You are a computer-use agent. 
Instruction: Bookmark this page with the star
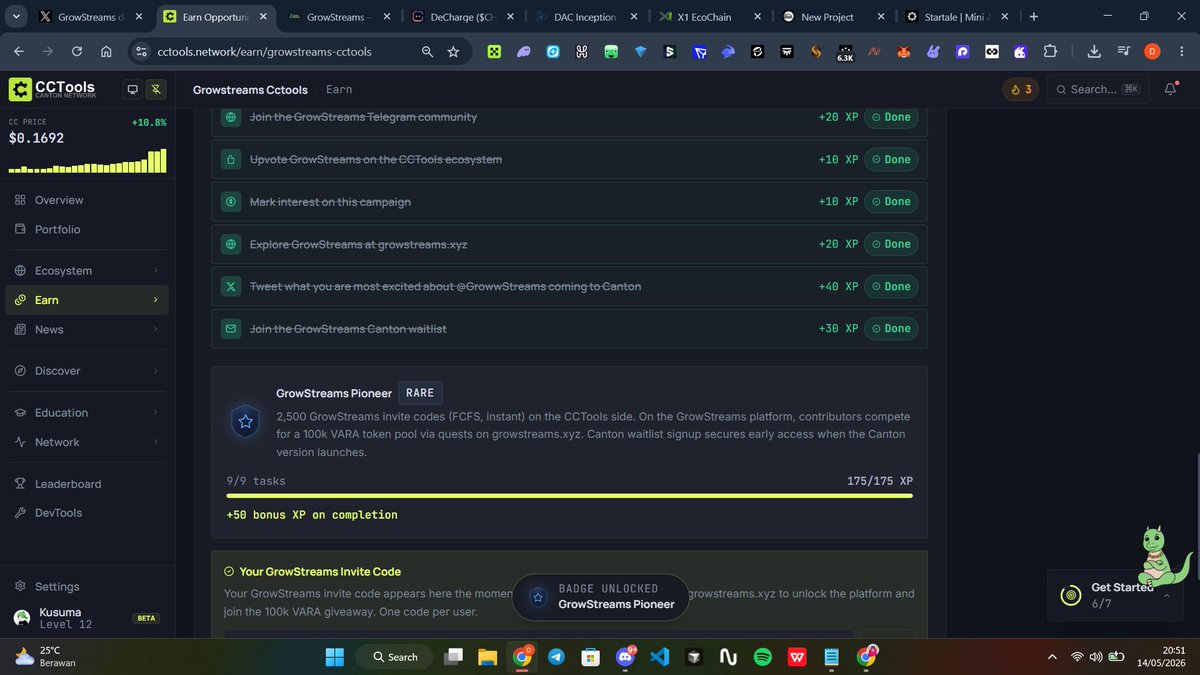[453, 52]
